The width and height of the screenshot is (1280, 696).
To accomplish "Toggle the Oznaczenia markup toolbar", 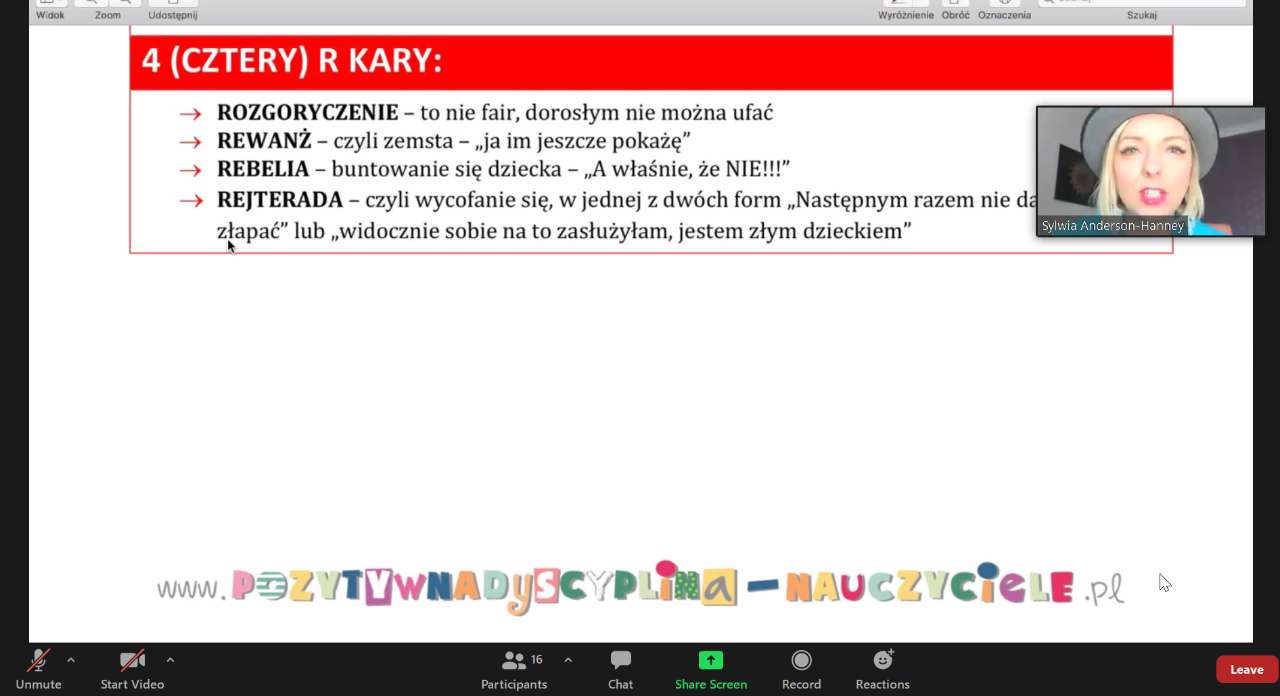I will (x=1004, y=4).
